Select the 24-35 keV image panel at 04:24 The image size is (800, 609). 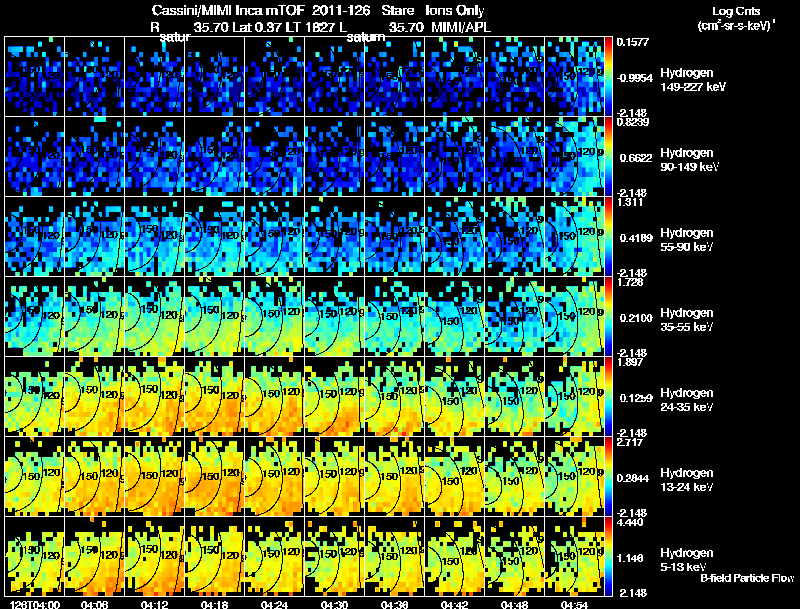[x=274, y=396]
